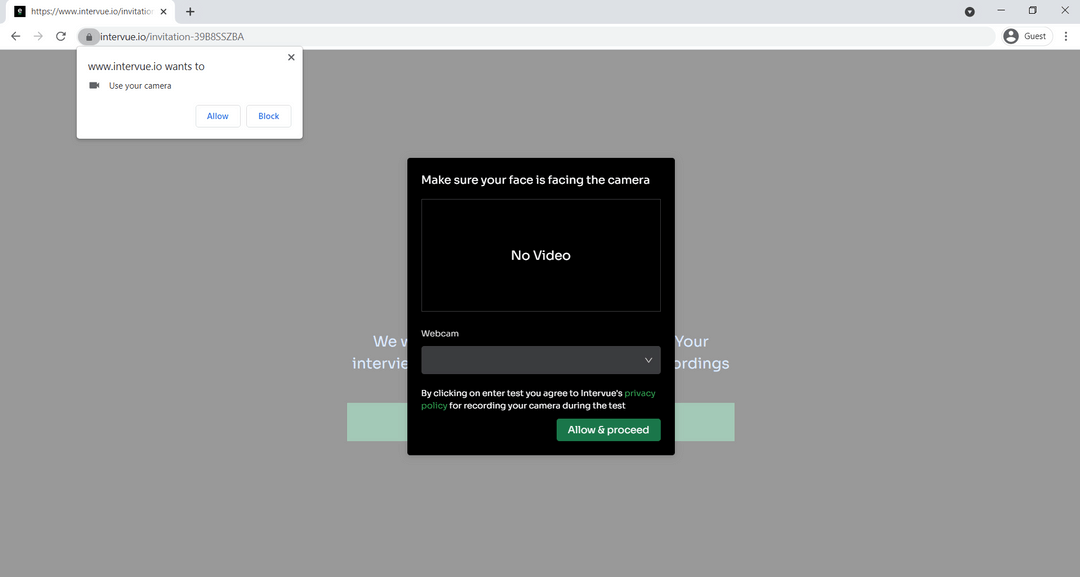Open Chrome's three-dot menu
This screenshot has height=577, width=1080.
[x=1065, y=35]
